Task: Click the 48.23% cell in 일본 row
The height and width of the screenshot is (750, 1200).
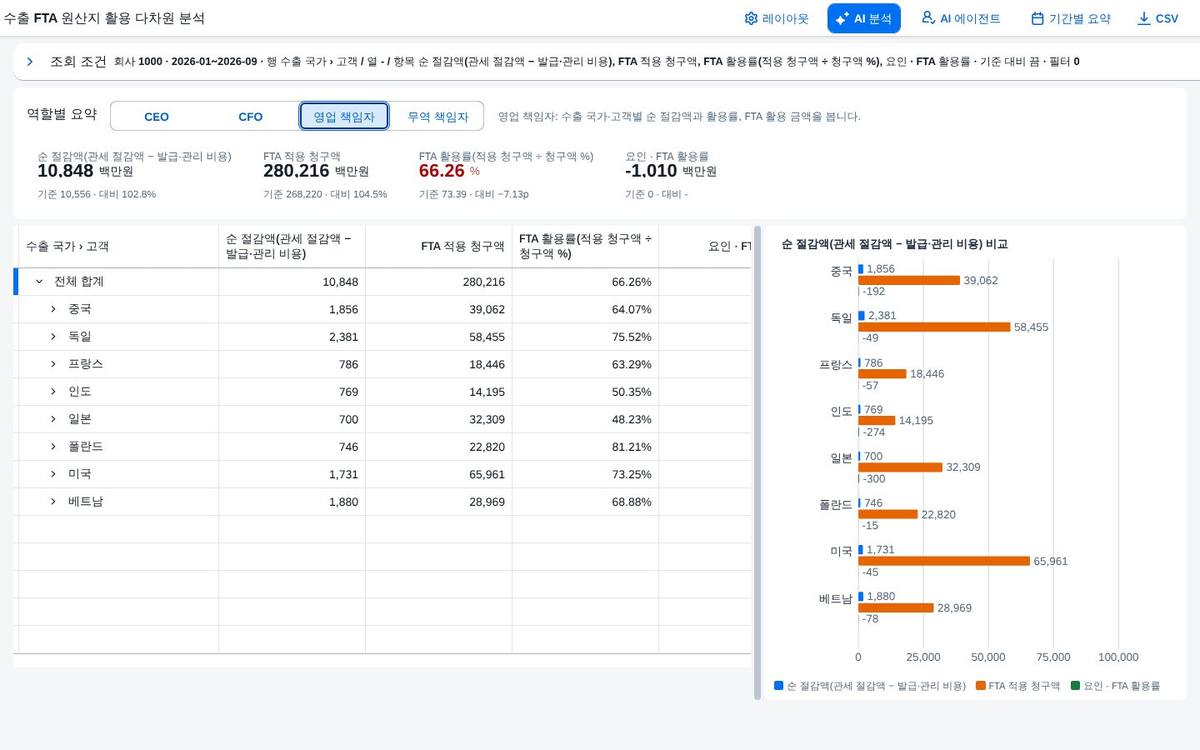Action: (x=585, y=419)
